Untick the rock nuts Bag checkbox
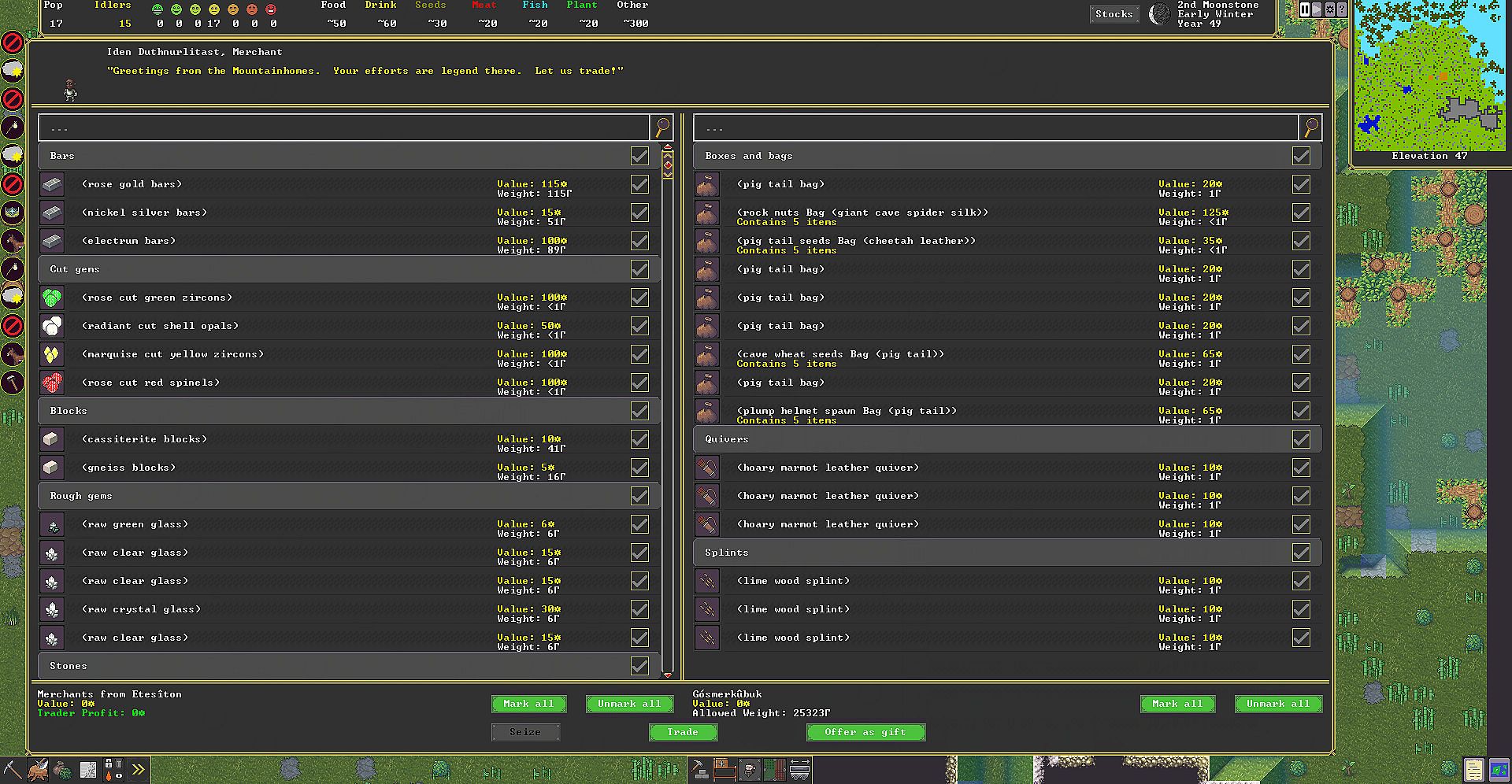Viewport: 1512px width, 784px height. pos(1301,213)
